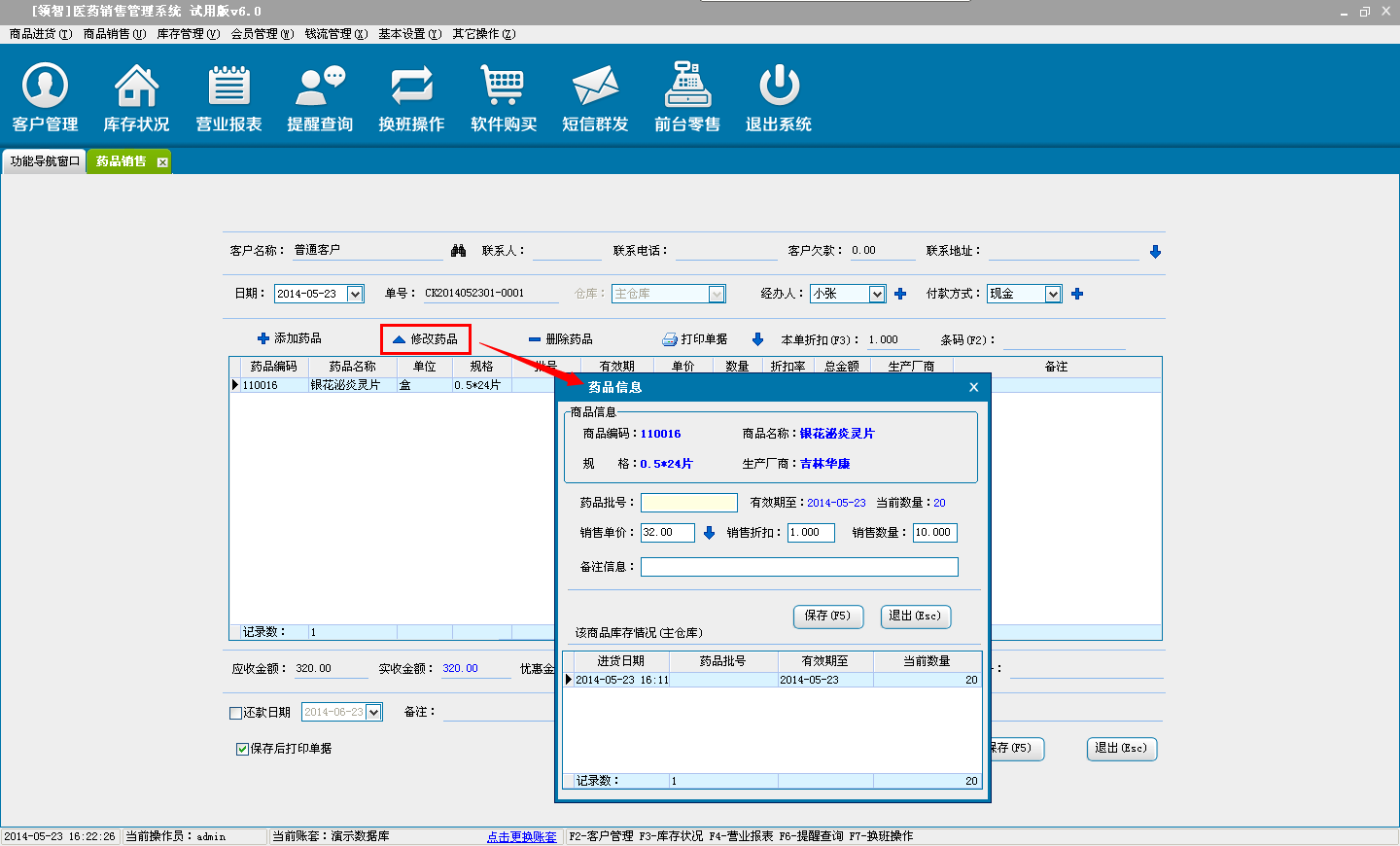Click the 换班操作 shift change icon
Image resolution: width=1400 pixels, height=846 pixels.
point(411,97)
